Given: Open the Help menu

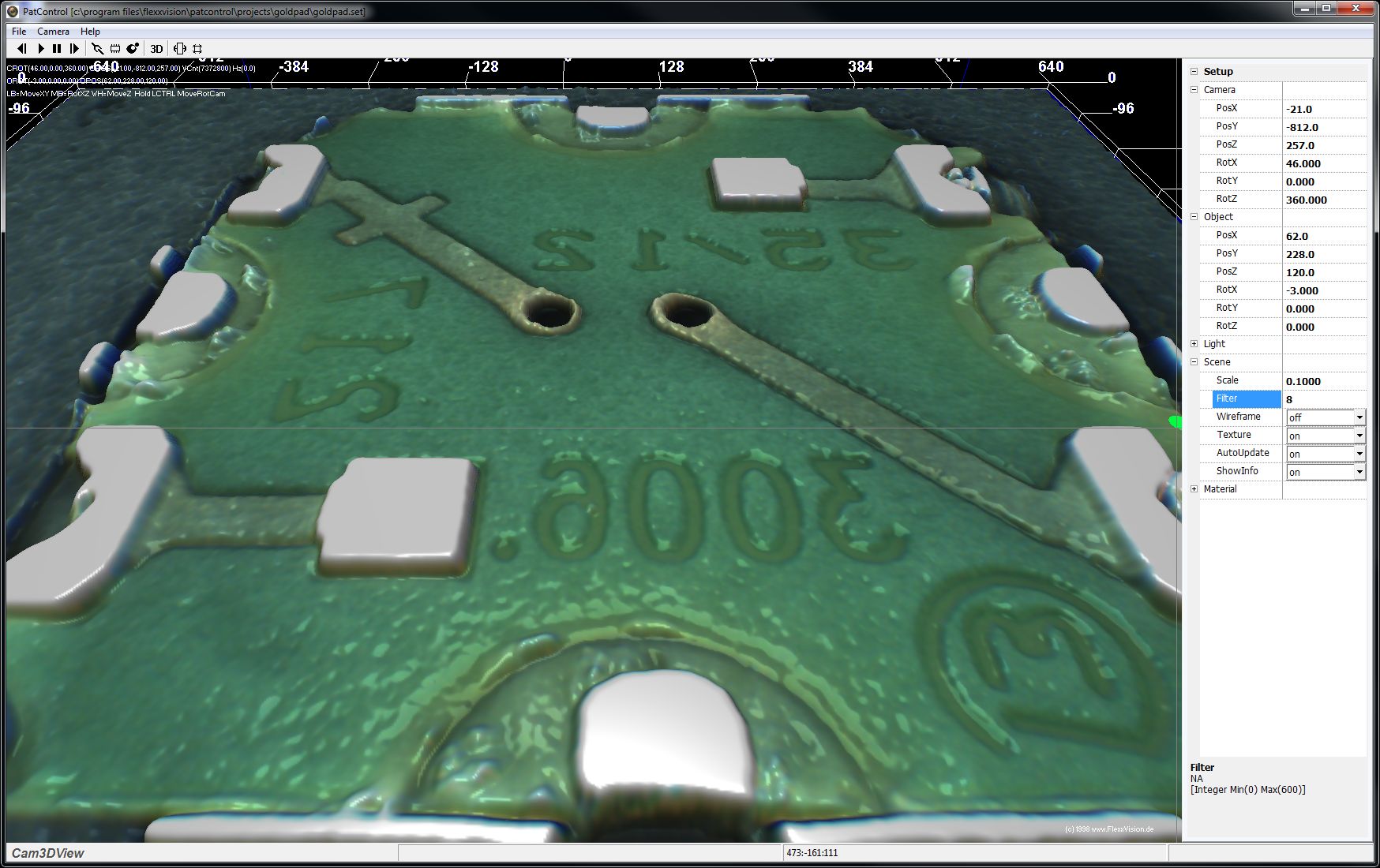Looking at the screenshot, I should tap(90, 32).
